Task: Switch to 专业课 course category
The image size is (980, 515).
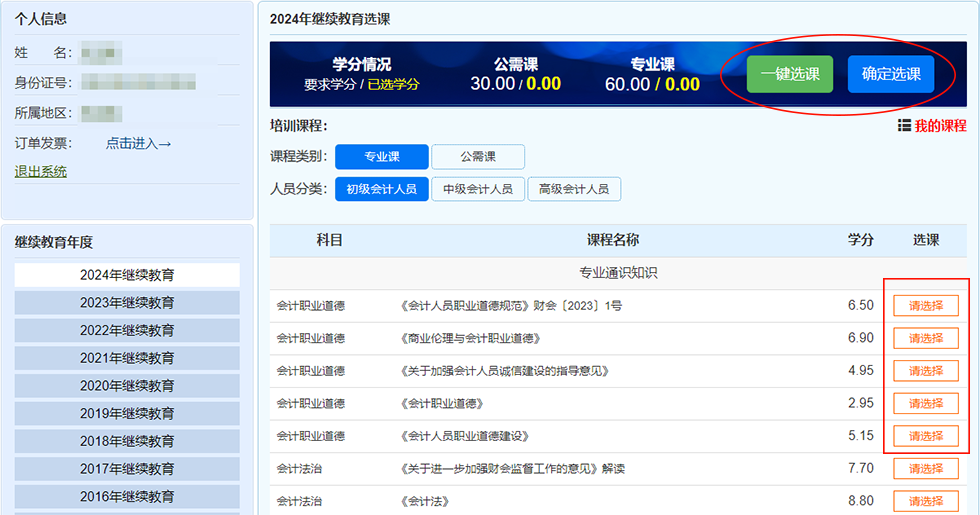Action: coord(381,157)
